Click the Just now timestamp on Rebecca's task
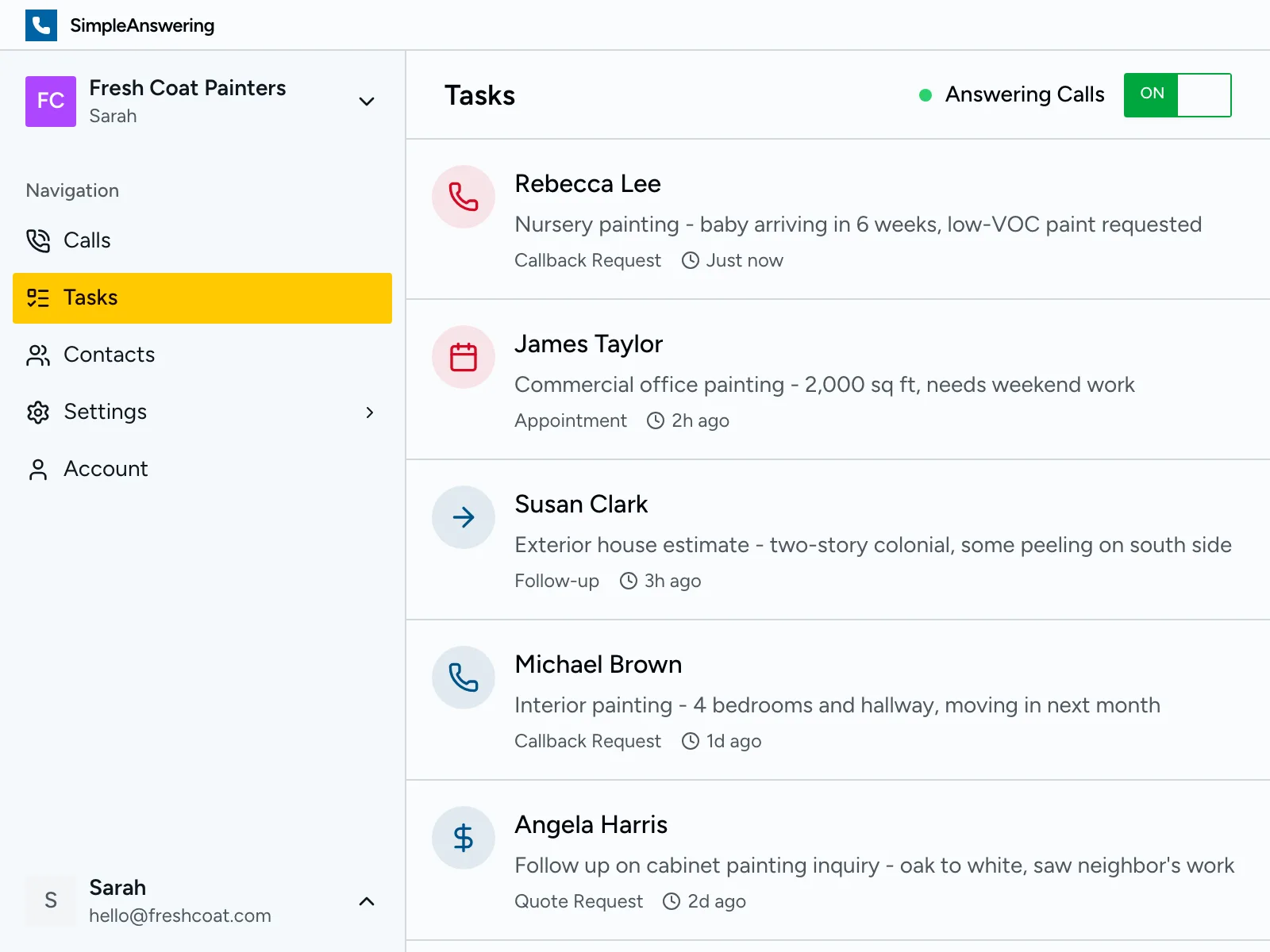Screen dimensions: 1270x952 [x=744, y=260]
